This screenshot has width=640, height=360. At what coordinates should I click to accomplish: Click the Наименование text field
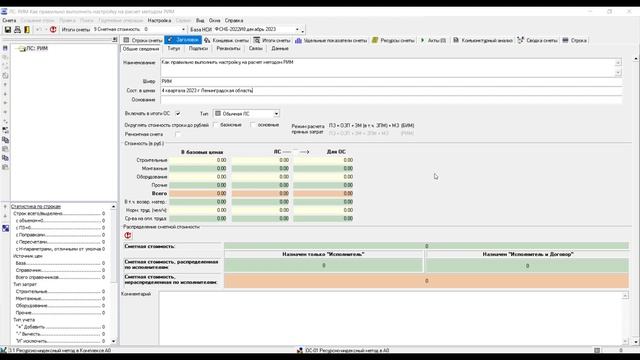coord(388,67)
